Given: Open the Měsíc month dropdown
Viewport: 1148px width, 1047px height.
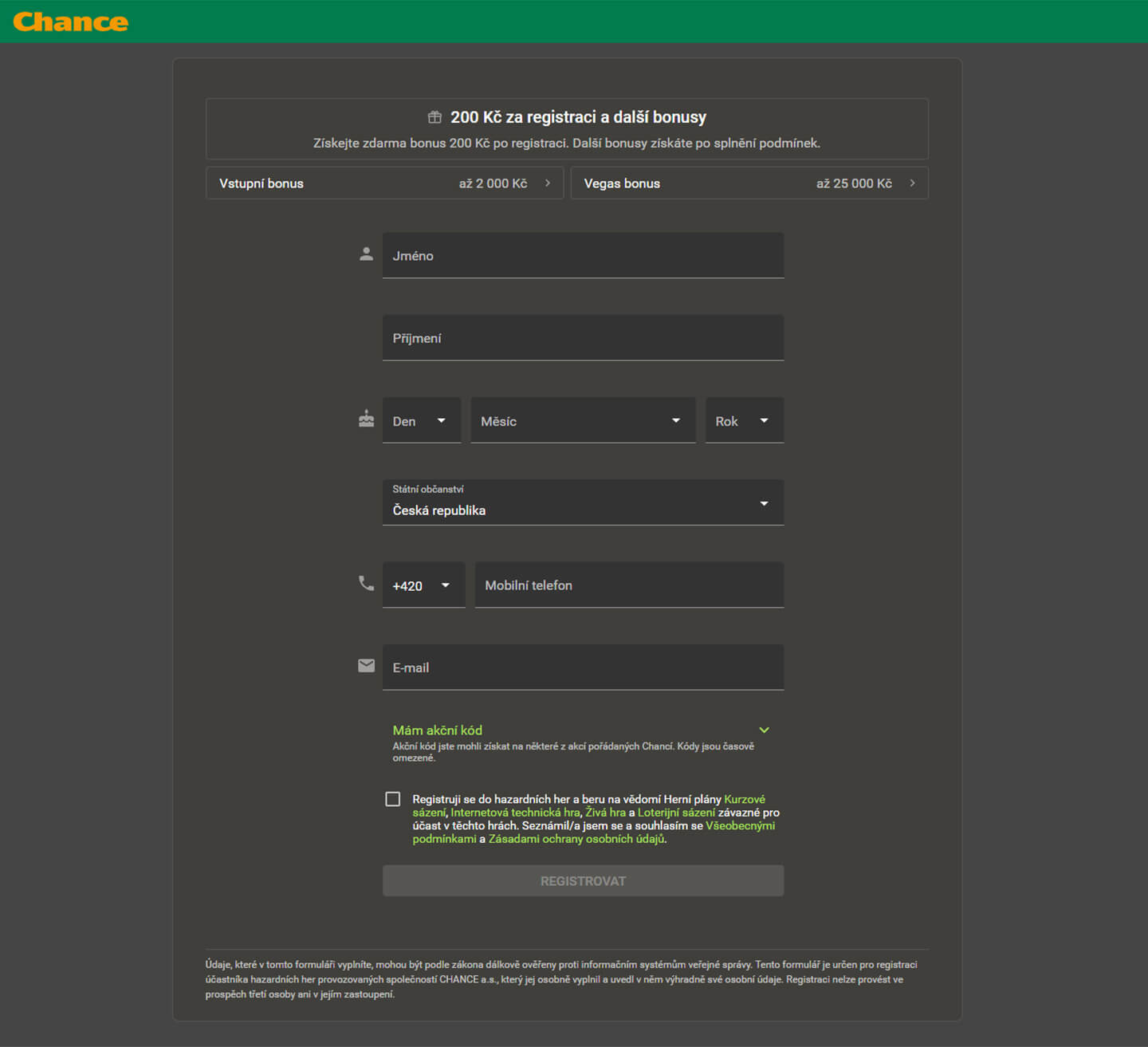Looking at the screenshot, I should pos(583,420).
